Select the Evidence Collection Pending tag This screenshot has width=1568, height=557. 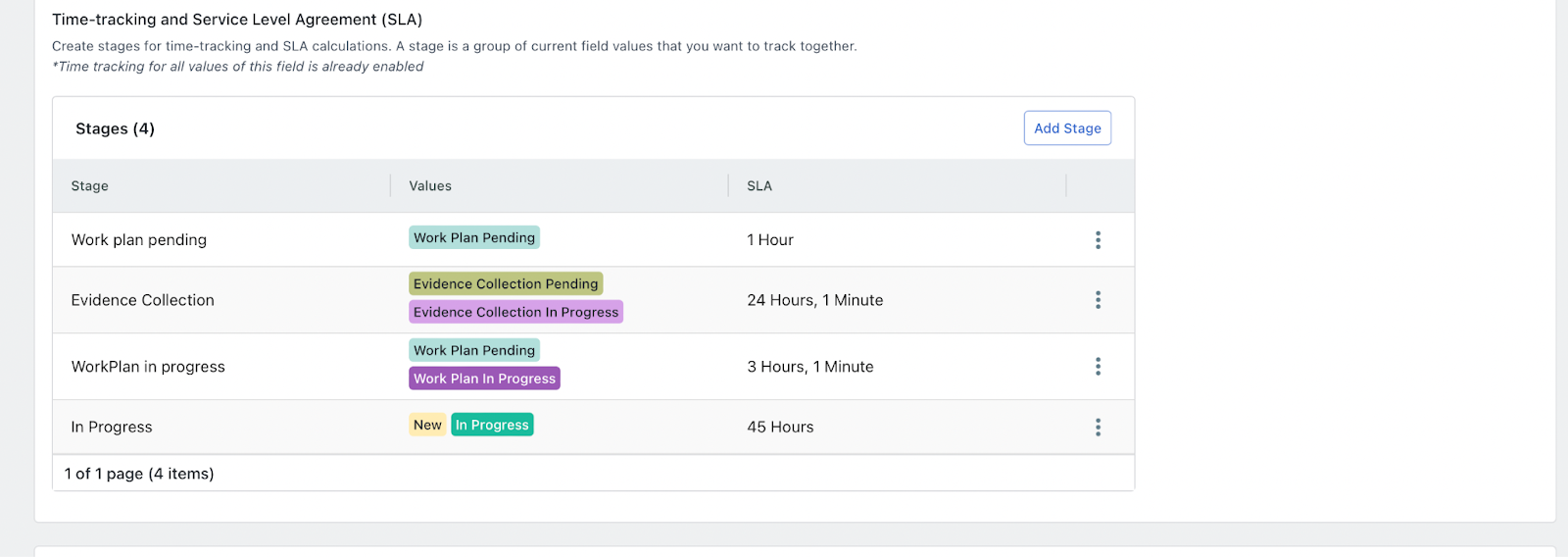pos(506,284)
